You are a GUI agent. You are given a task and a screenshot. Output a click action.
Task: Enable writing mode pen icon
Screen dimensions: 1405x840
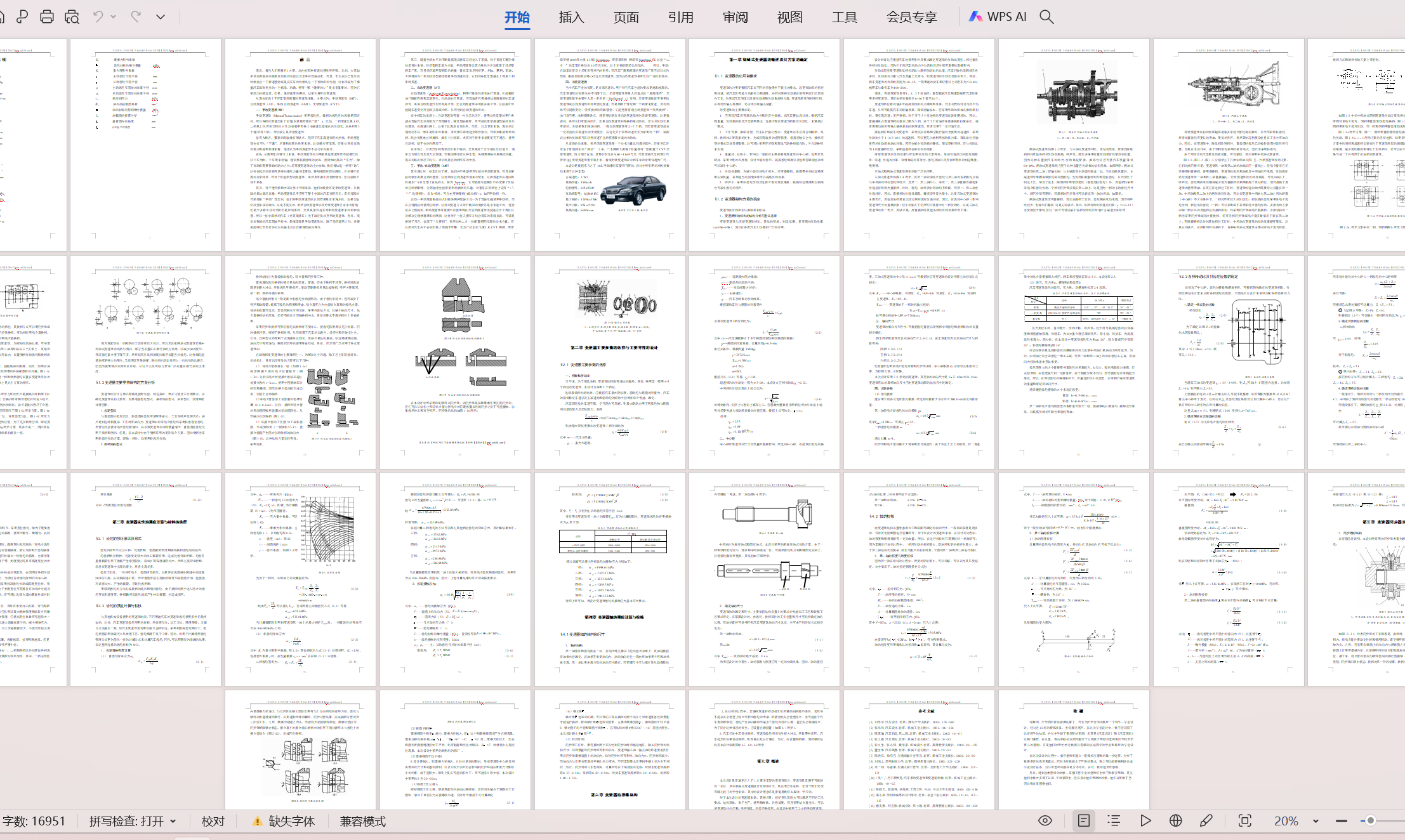click(1206, 820)
